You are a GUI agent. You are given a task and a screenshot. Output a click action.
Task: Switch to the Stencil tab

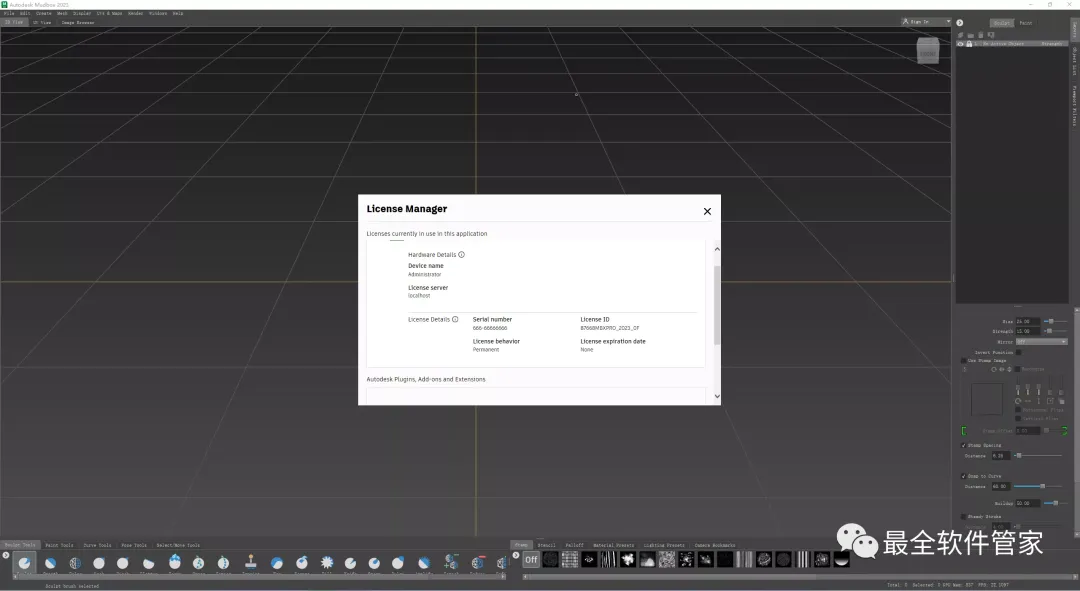pyautogui.click(x=546, y=545)
